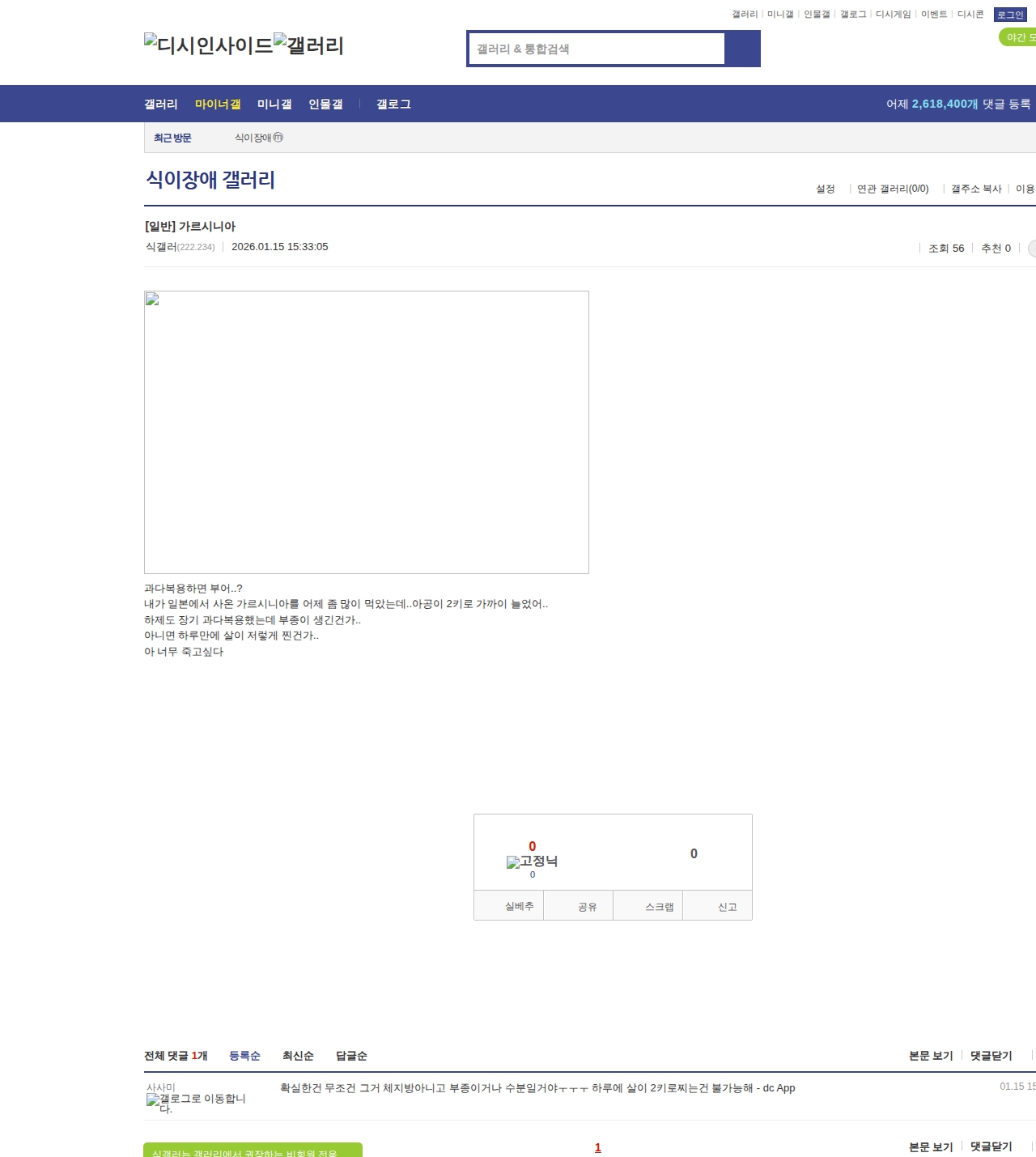
Task: Open 디시게임 from the top menu
Action: point(894,14)
